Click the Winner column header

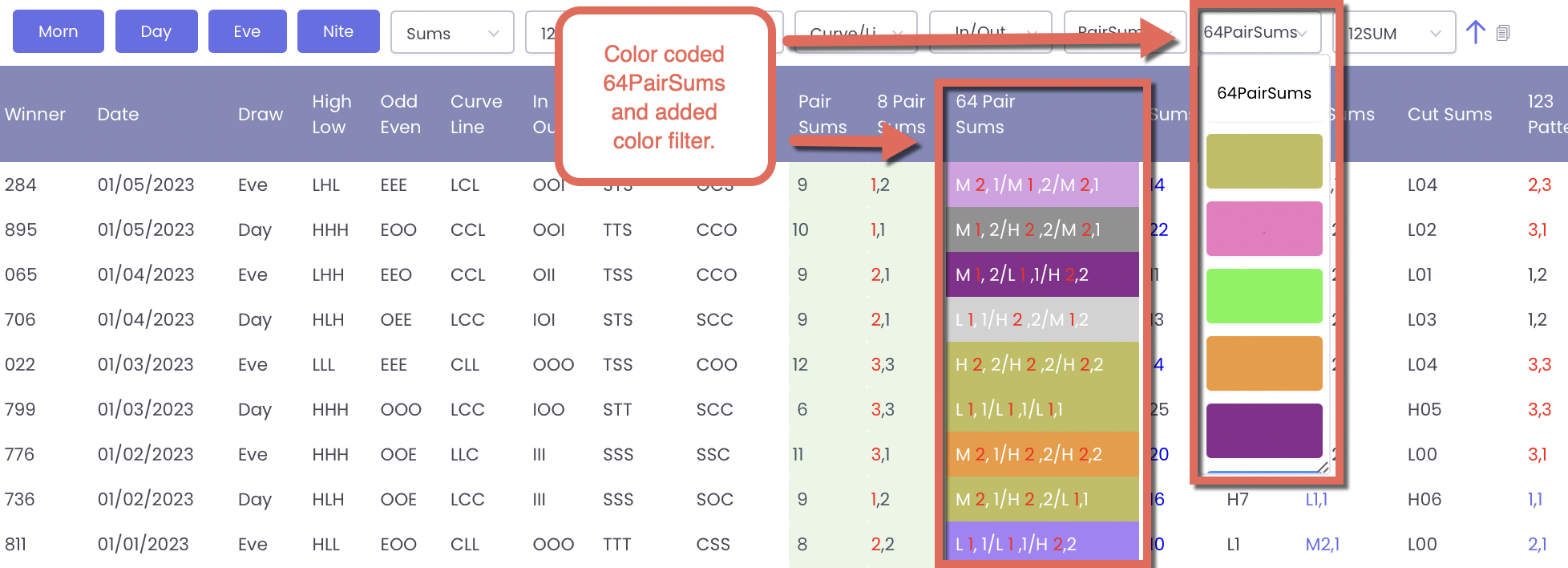click(35, 114)
